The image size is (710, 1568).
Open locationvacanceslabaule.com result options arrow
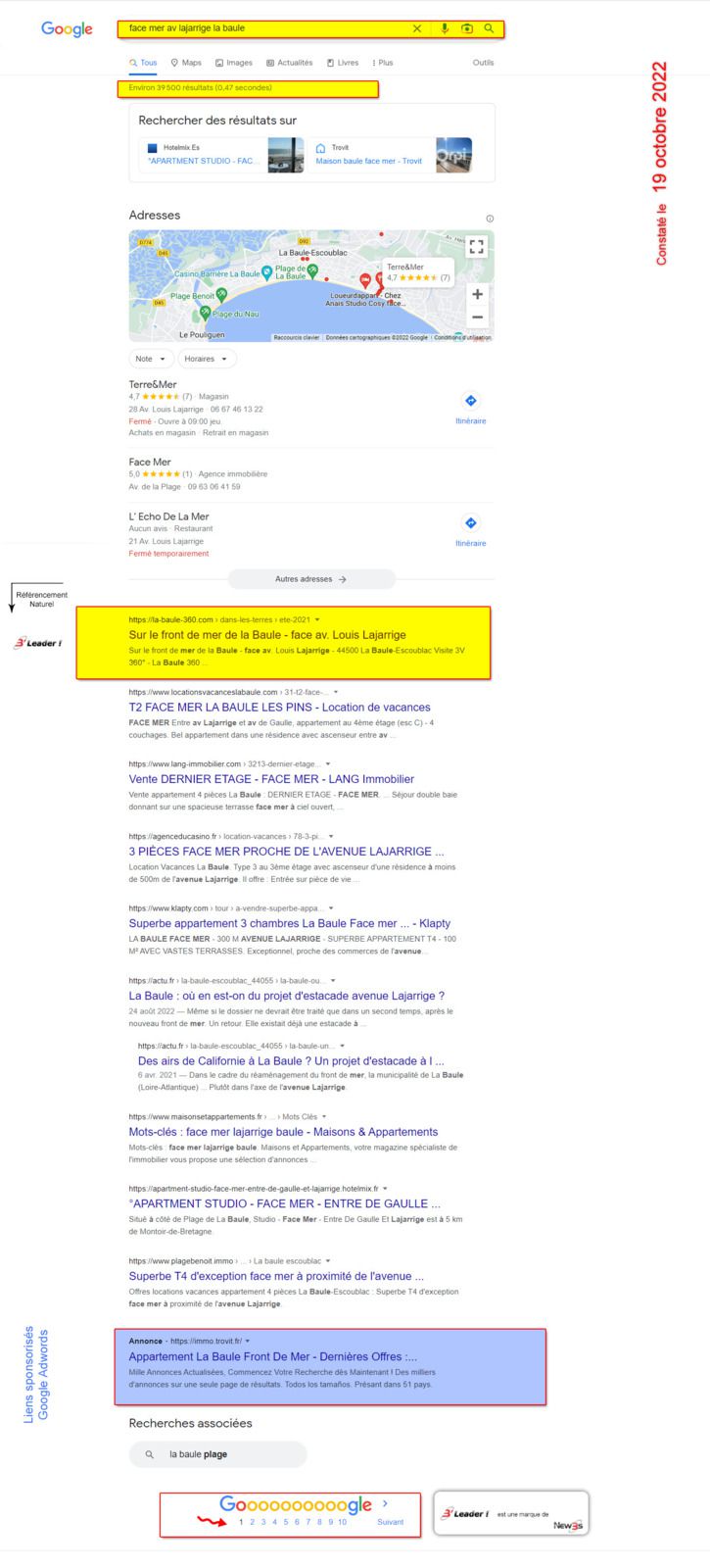[x=336, y=692]
